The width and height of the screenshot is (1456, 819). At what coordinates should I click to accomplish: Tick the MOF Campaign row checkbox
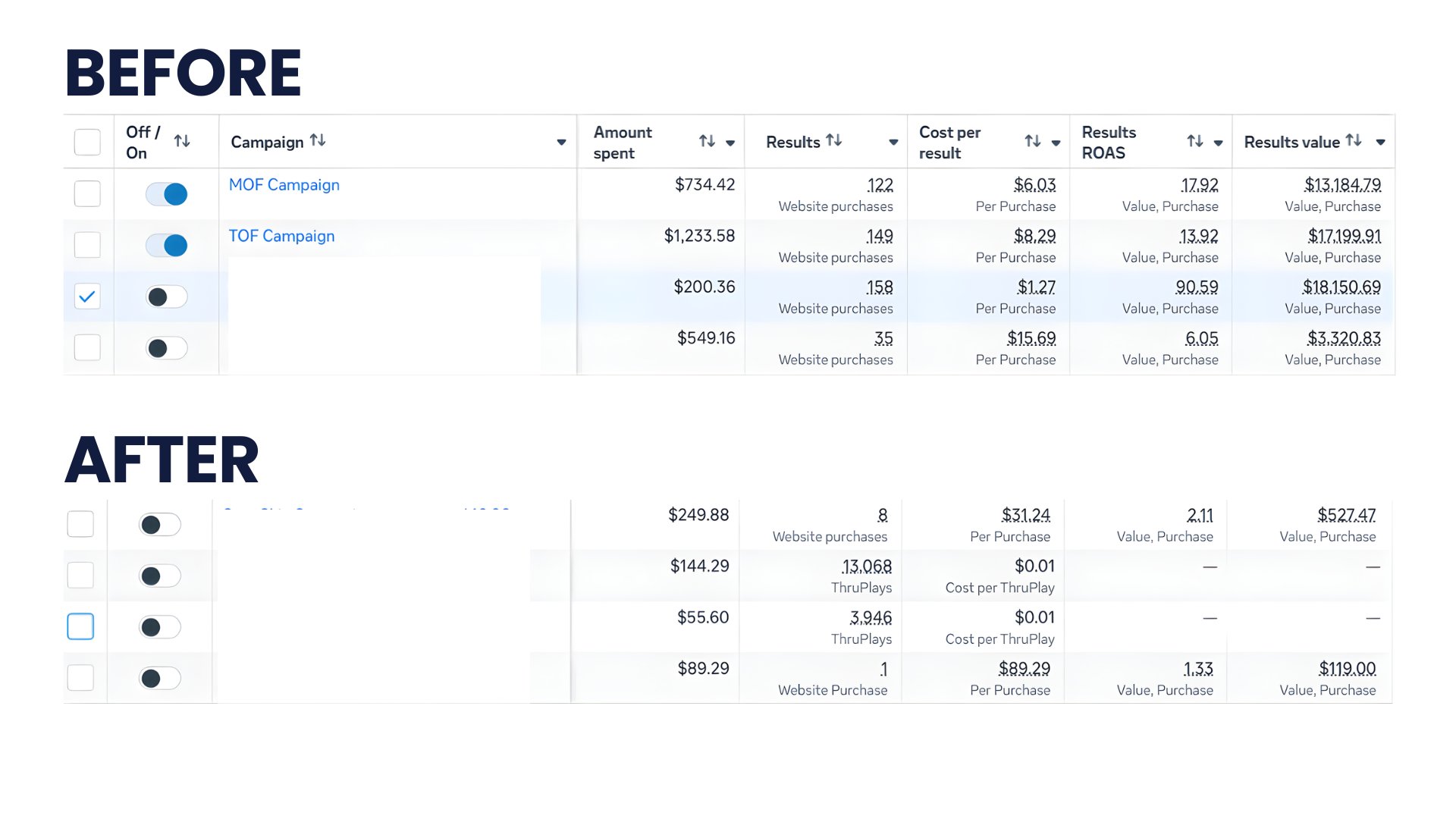click(x=87, y=194)
